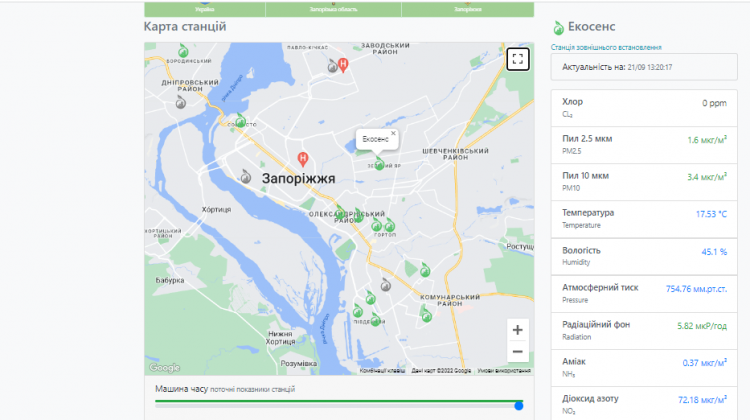
Task: Open Google logo link on map
Action: (x=164, y=368)
